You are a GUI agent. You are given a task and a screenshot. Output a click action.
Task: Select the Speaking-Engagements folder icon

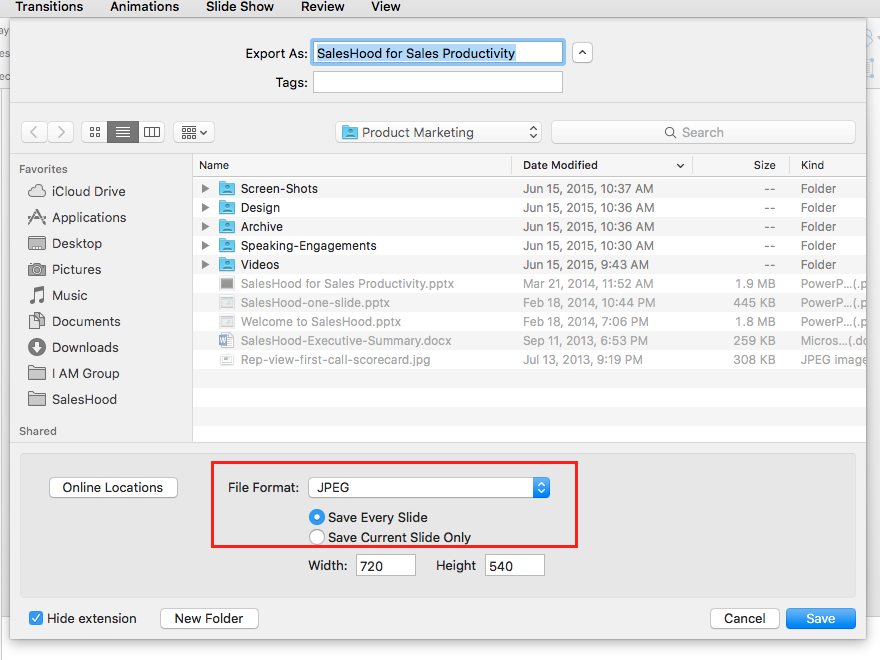point(227,246)
